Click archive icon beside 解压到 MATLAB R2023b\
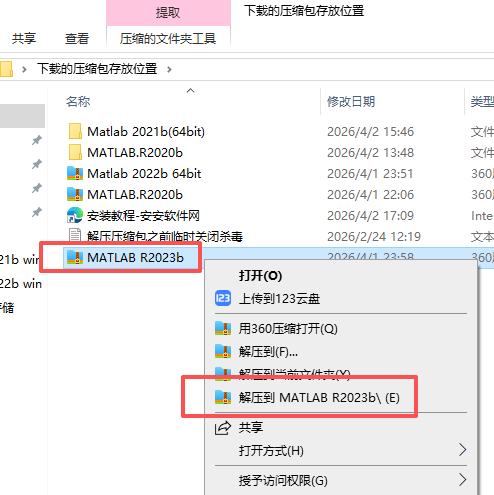 click(223, 397)
